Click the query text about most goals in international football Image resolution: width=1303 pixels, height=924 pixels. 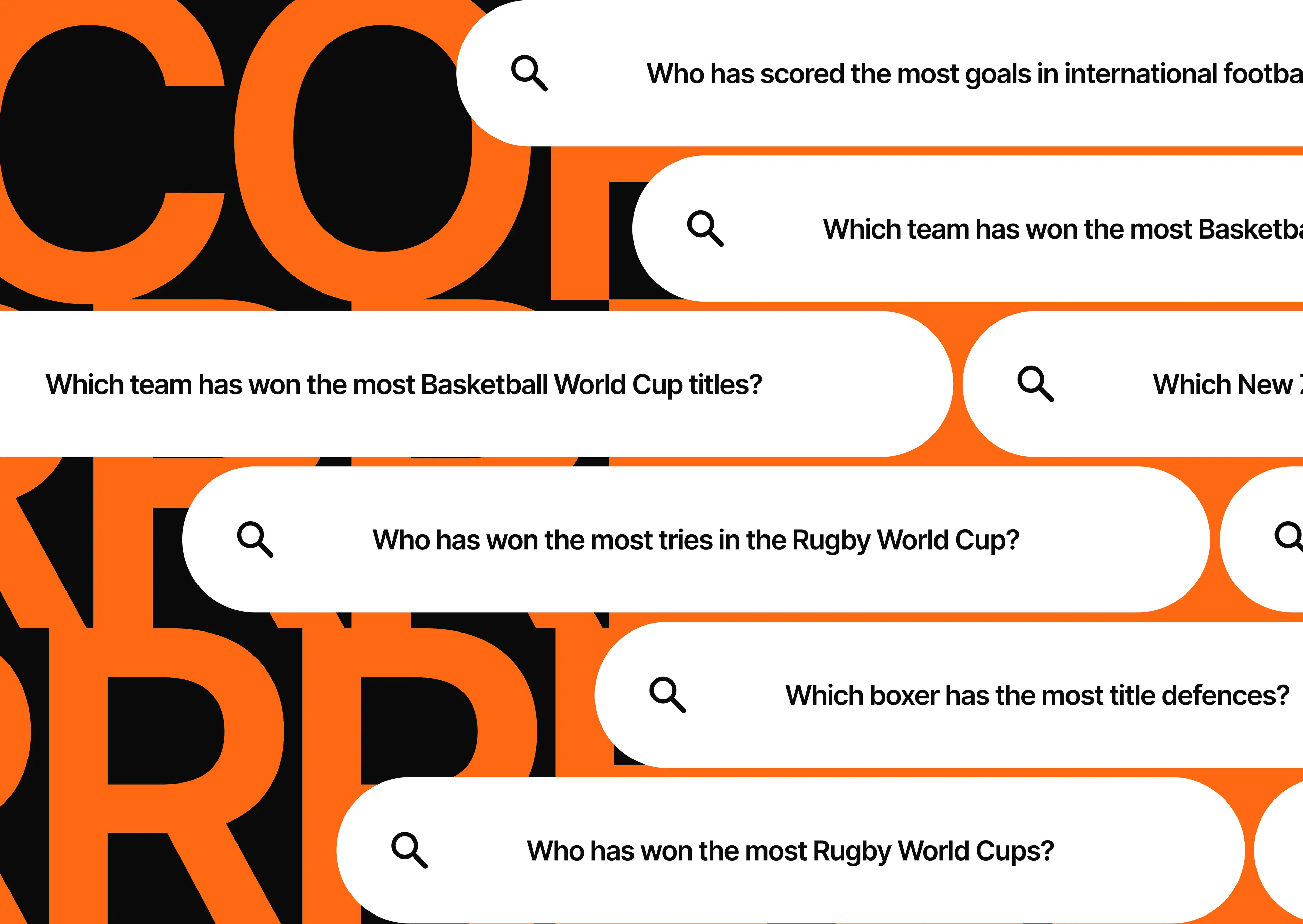point(975,75)
